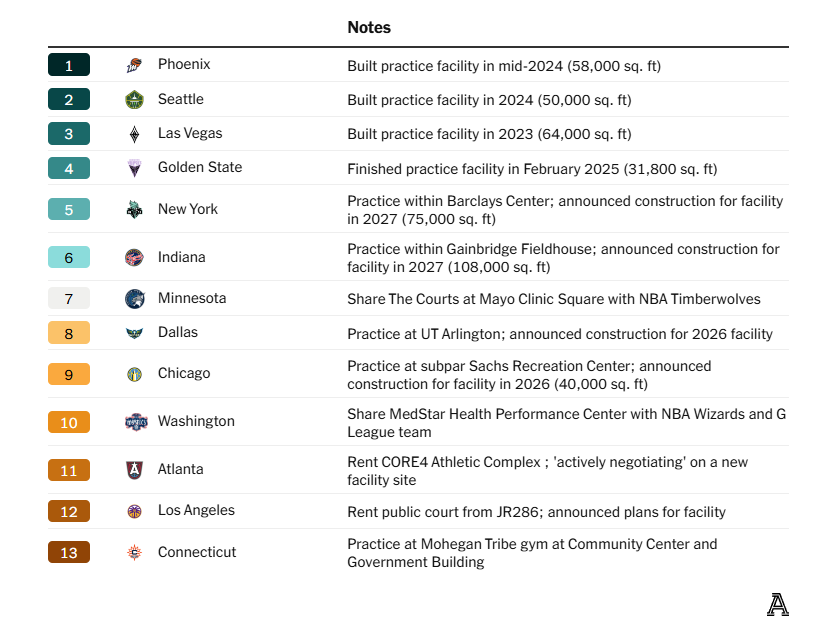This screenshot has height=632, width=827.
Task: Click the Dallas Wings logo
Action: click(135, 333)
